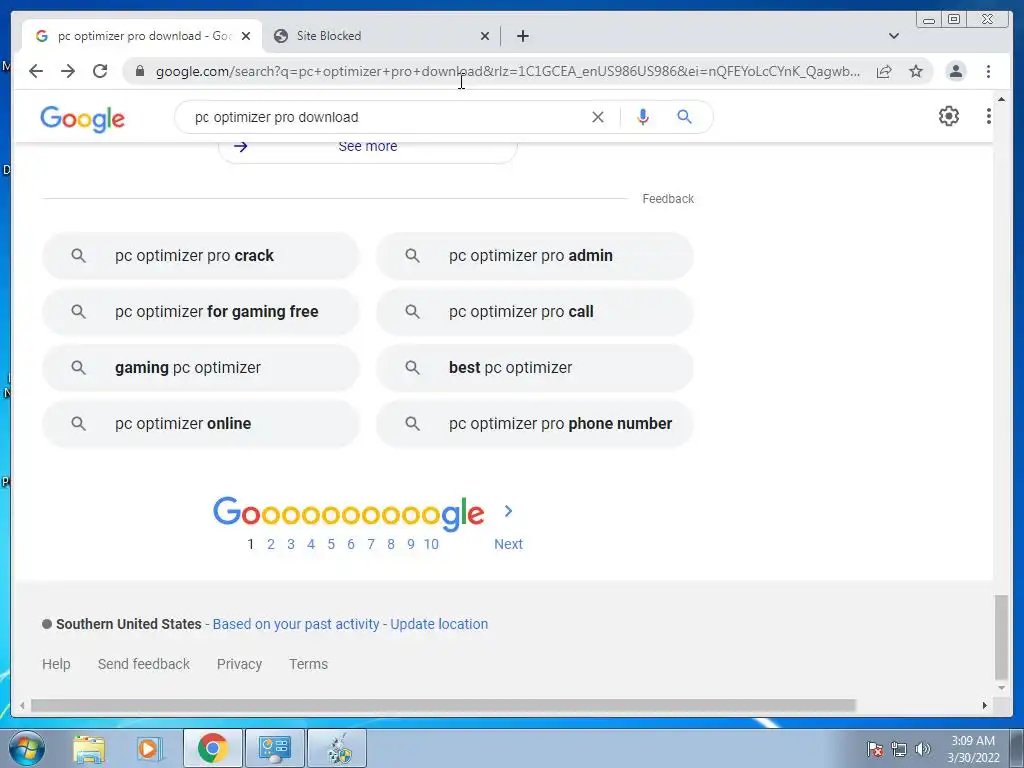
Task: Open the Action Center flag icon
Action: click(x=875, y=749)
